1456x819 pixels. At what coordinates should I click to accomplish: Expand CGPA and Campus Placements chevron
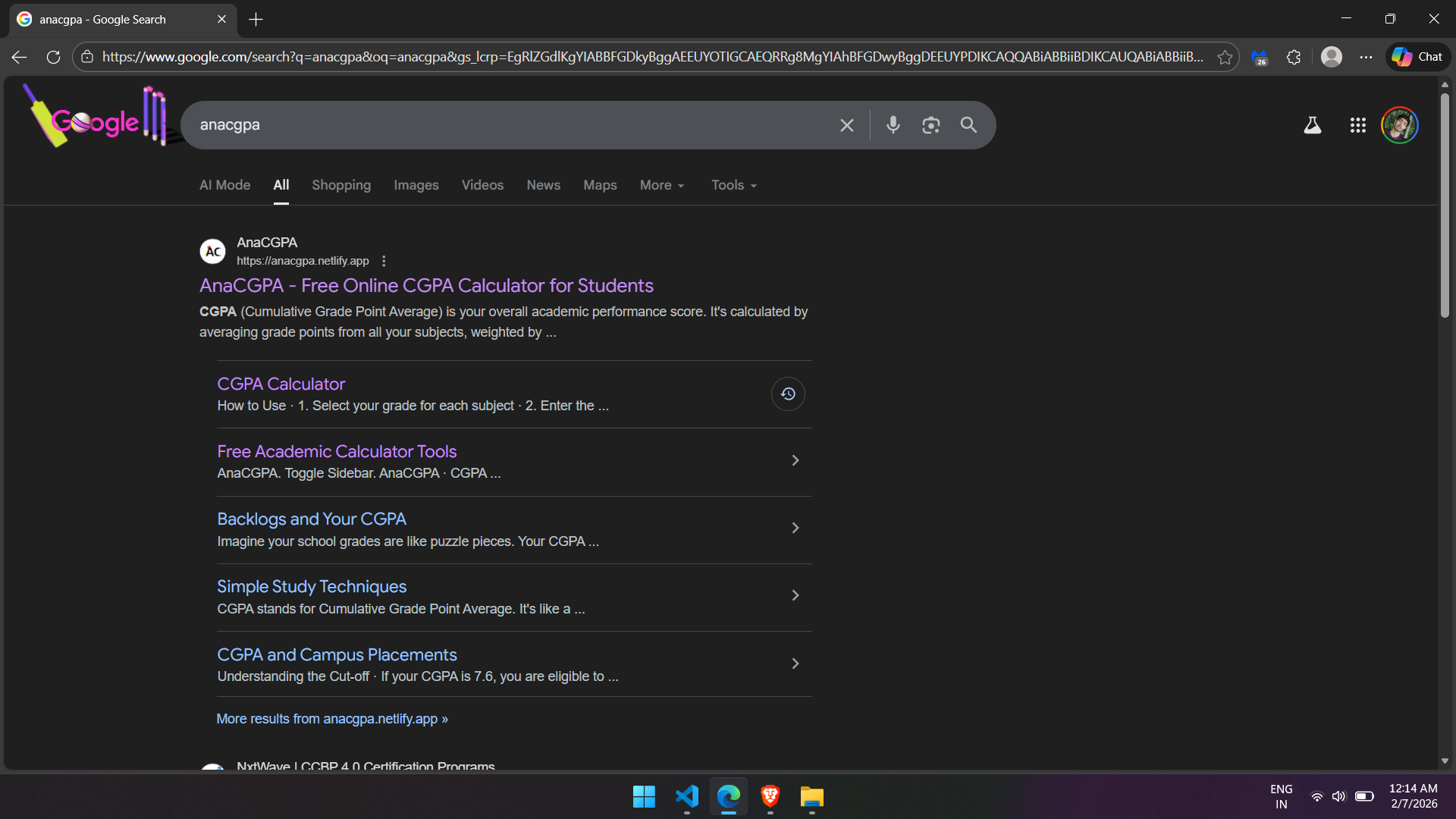coord(795,664)
